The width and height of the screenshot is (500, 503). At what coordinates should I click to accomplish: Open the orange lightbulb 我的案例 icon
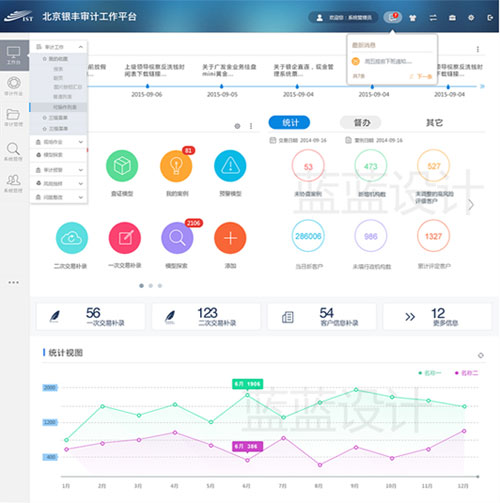[x=176, y=166]
